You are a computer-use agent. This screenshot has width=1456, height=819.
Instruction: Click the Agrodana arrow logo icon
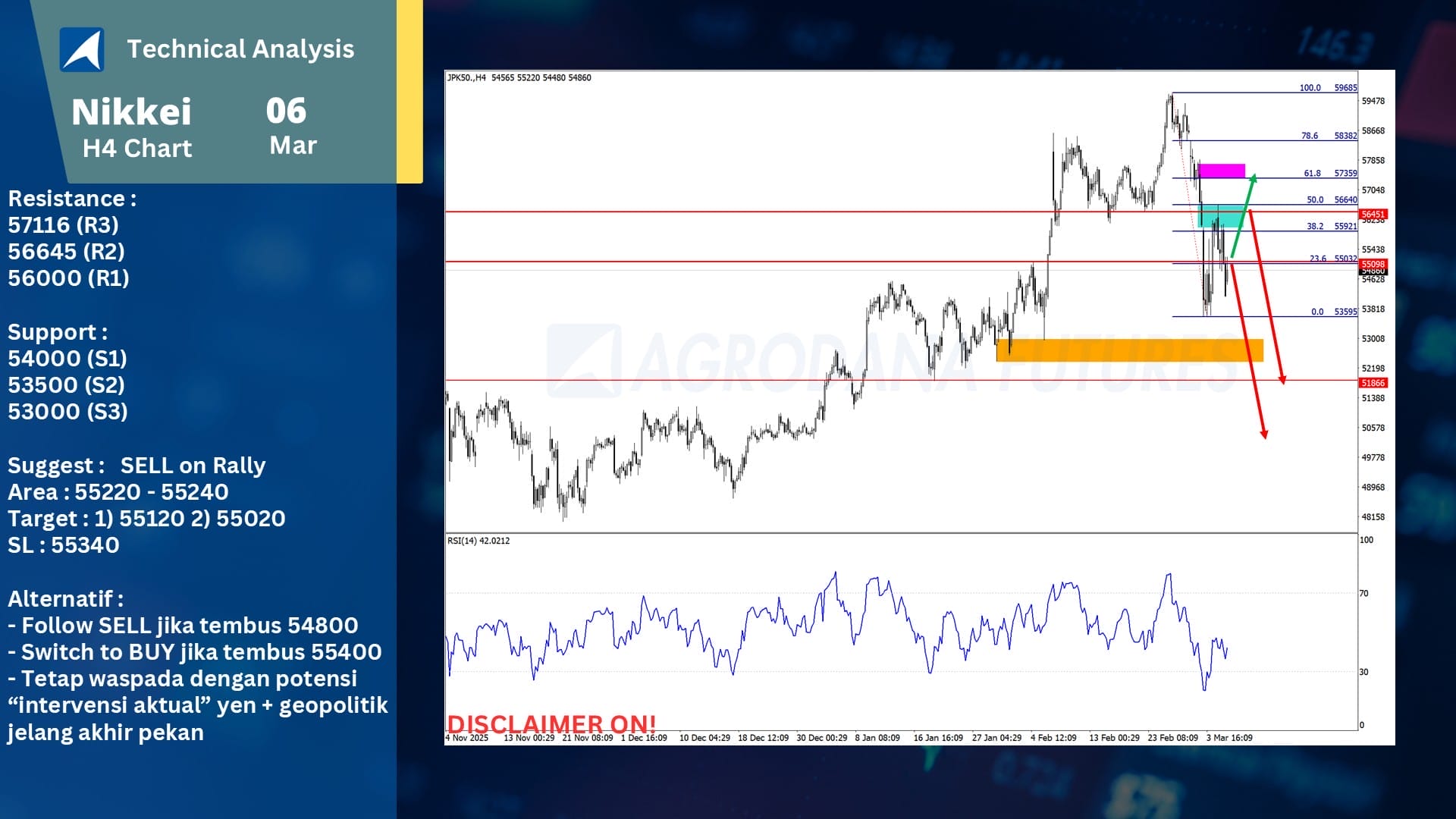pyautogui.click(x=82, y=50)
